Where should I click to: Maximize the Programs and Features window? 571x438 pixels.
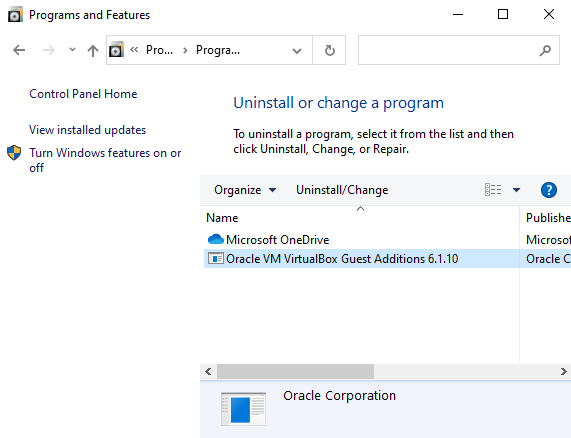pos(503,15)
